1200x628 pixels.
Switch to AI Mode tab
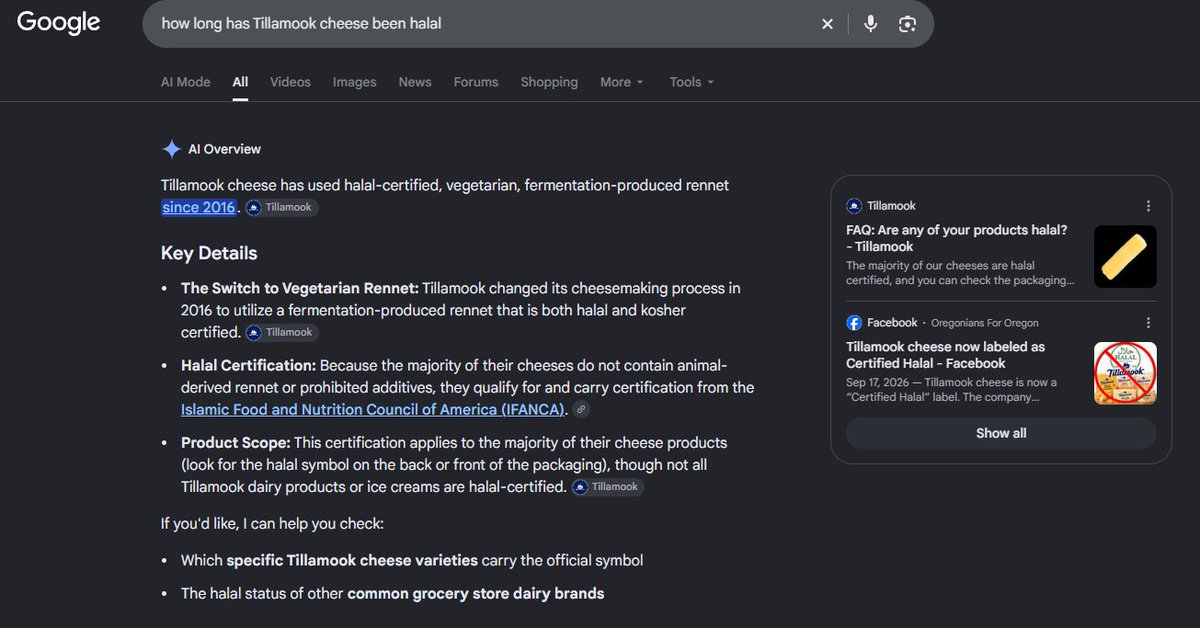[x=185, y=82]
